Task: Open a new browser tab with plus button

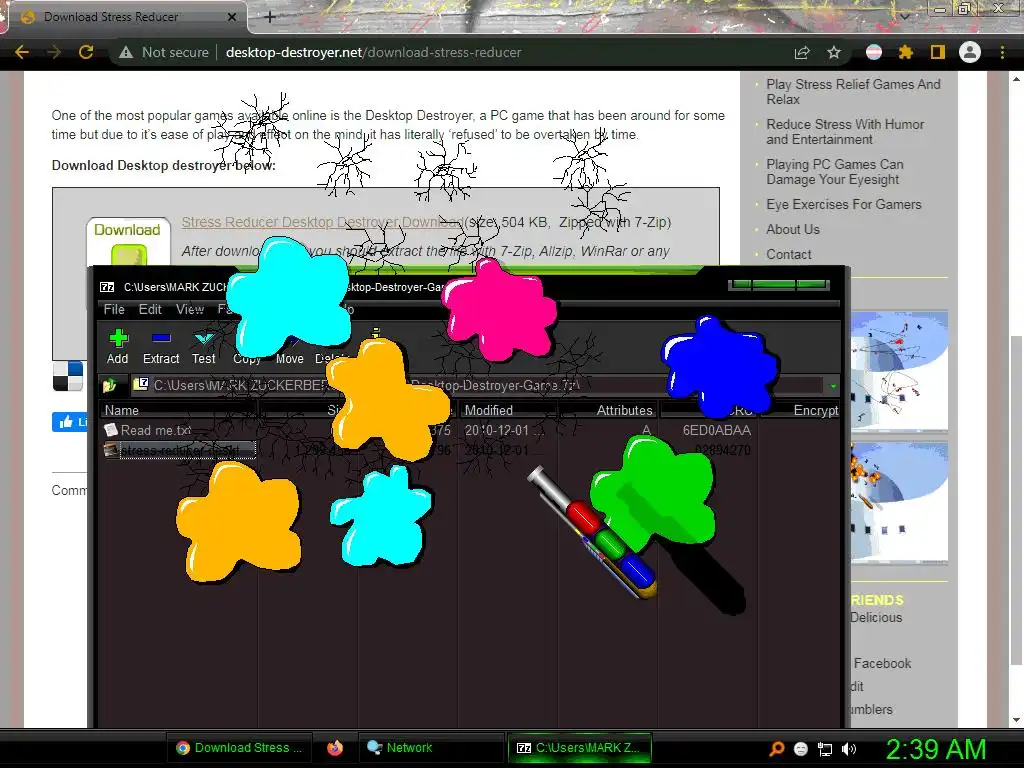Action: click(270, 17)
